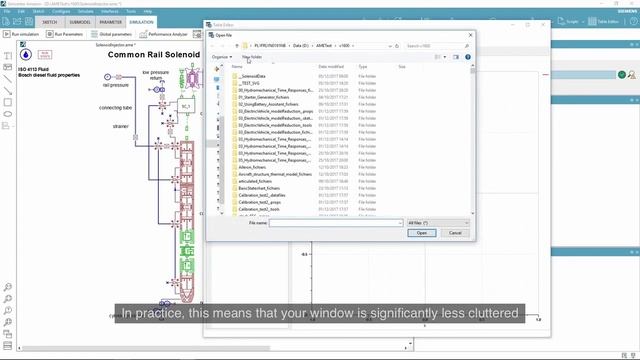Select the text box frame tool in sidebar
Screen dimensions: 640x360
click(7, 67)
